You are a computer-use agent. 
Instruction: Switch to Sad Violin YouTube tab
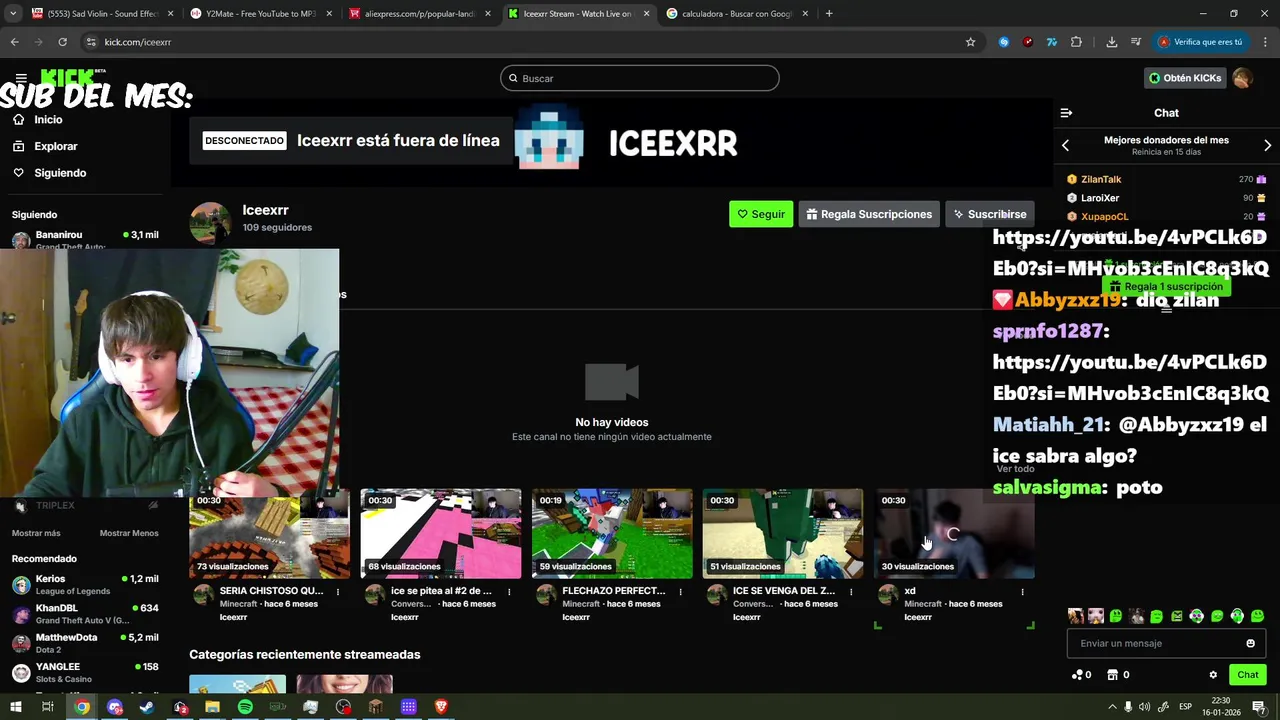pyautogui.click(x=101, y=14)
